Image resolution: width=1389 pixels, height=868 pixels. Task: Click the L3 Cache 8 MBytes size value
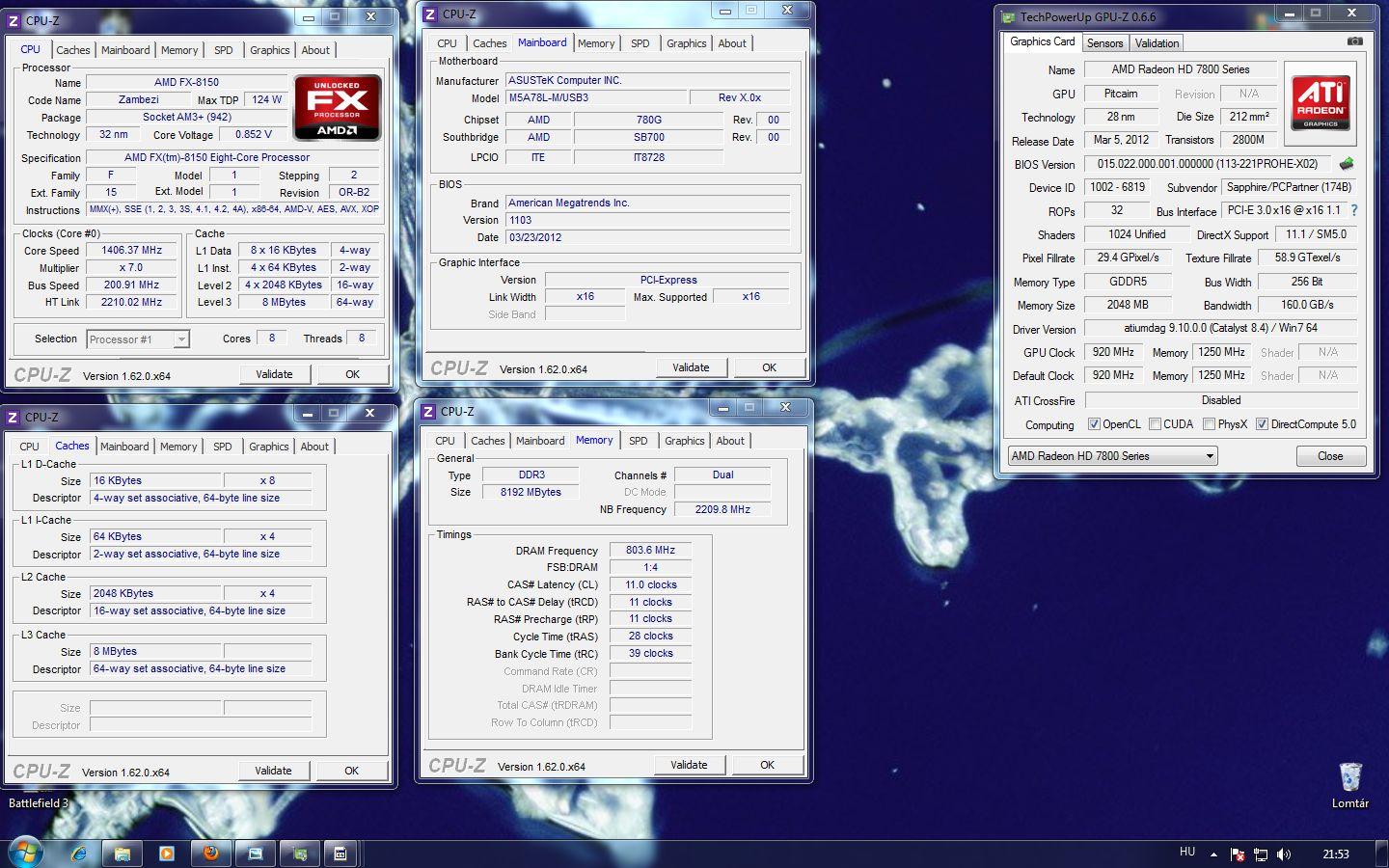tap(156, 651)
